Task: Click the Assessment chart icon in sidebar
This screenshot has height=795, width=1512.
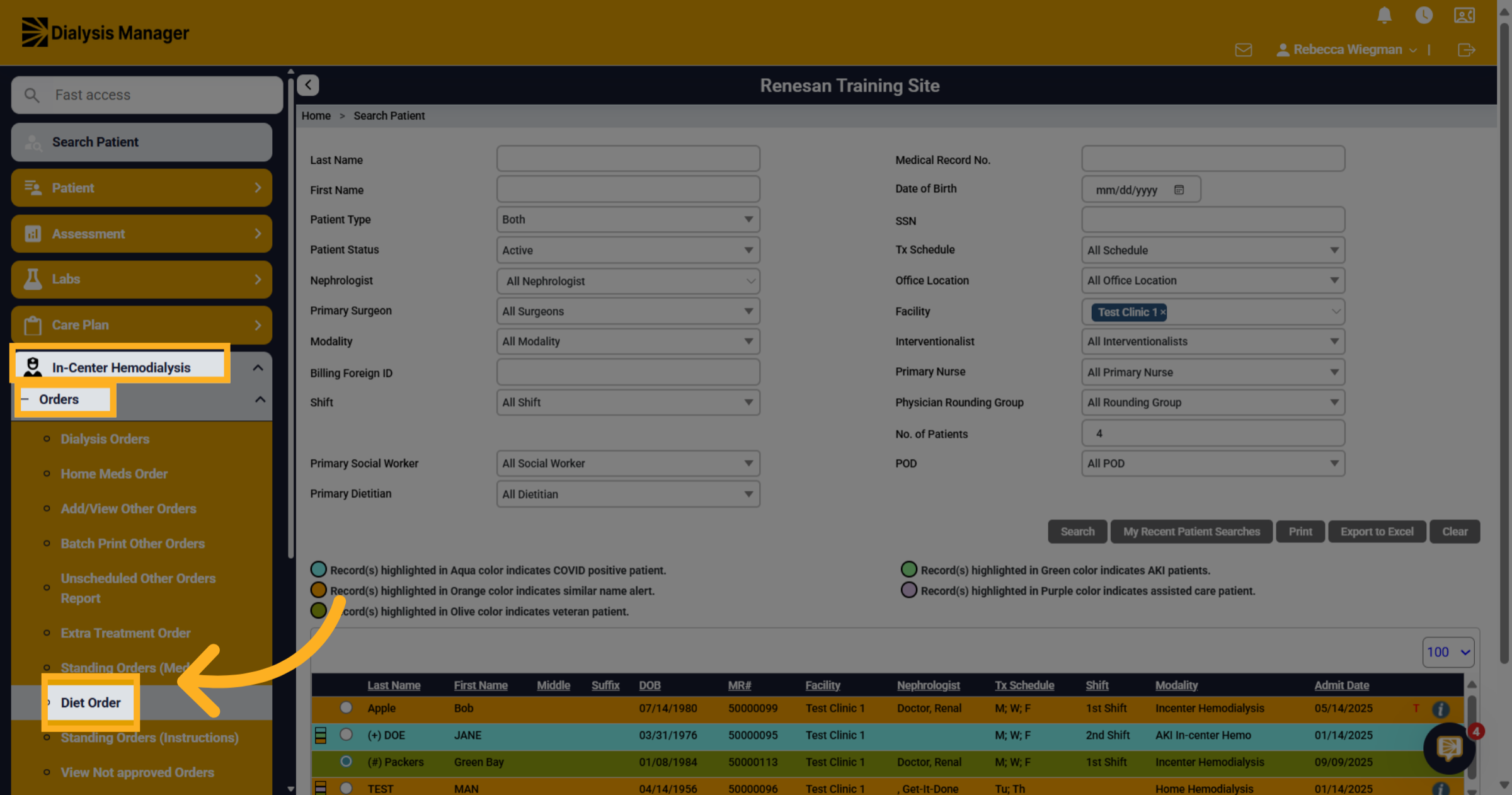Action: coord(33,234)
